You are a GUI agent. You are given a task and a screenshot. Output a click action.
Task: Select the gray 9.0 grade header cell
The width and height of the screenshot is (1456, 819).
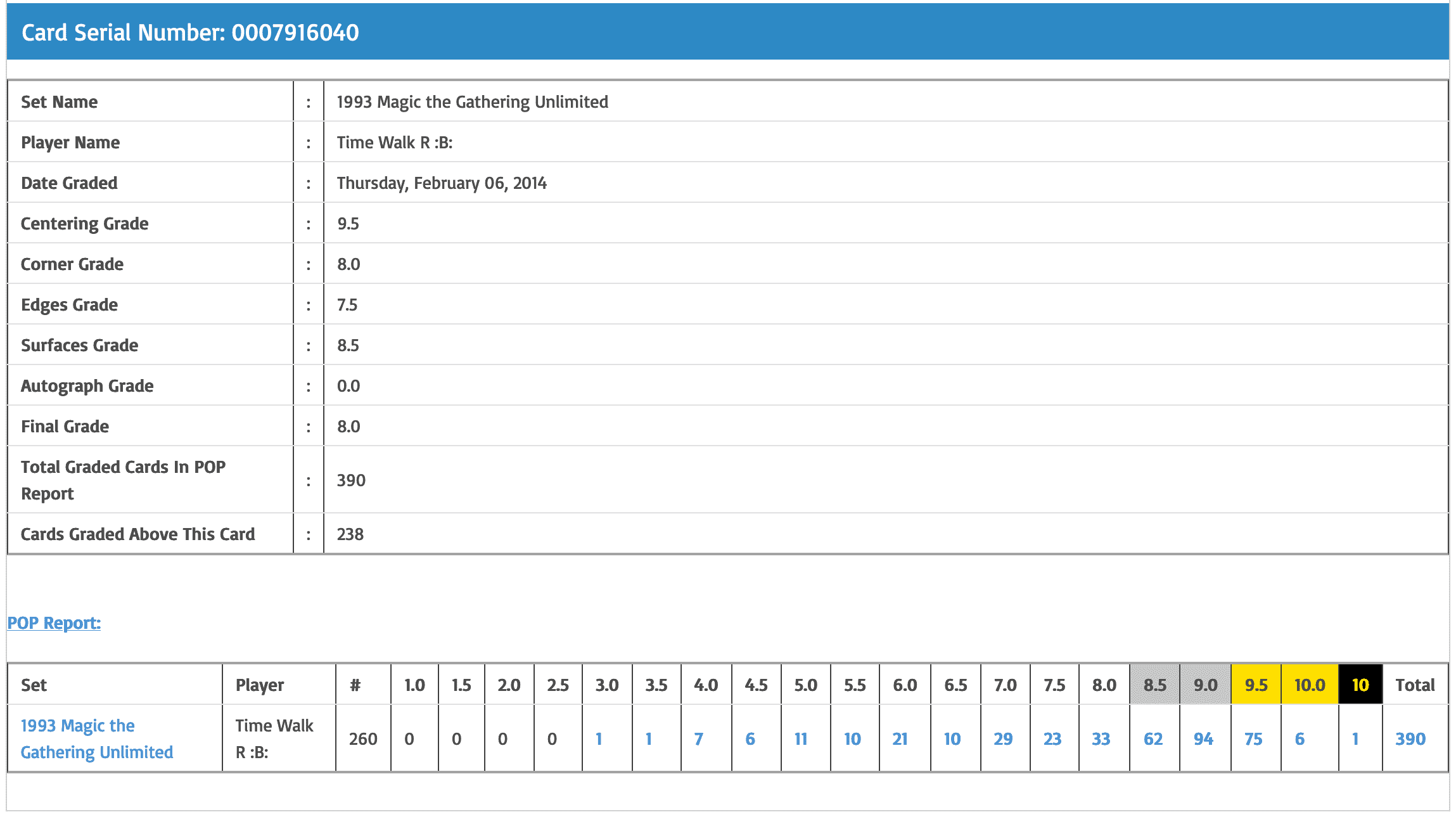1206,685
